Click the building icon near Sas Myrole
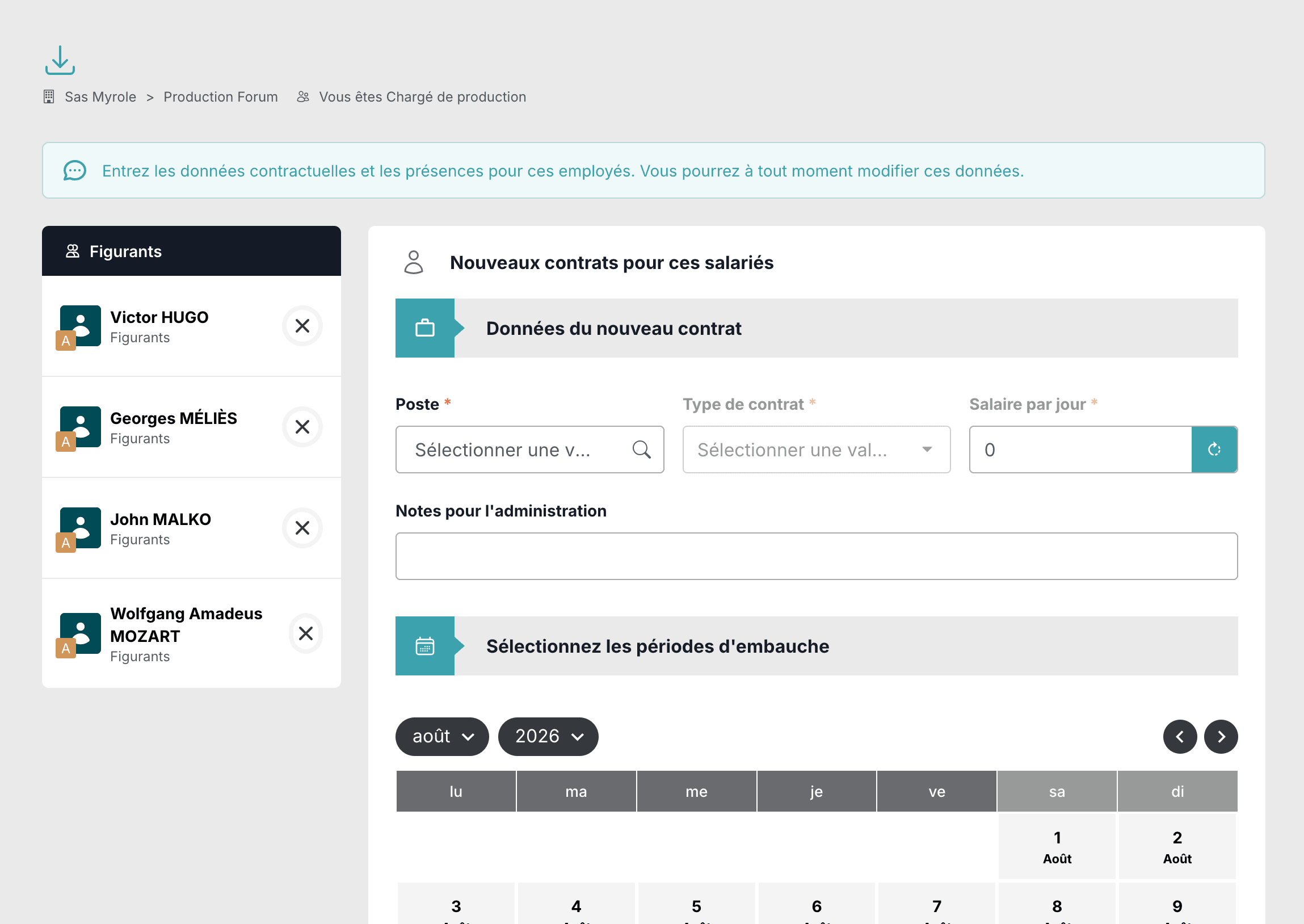Image resolution: width=1304 pixels, height=924 pixels. pos(49,96)
